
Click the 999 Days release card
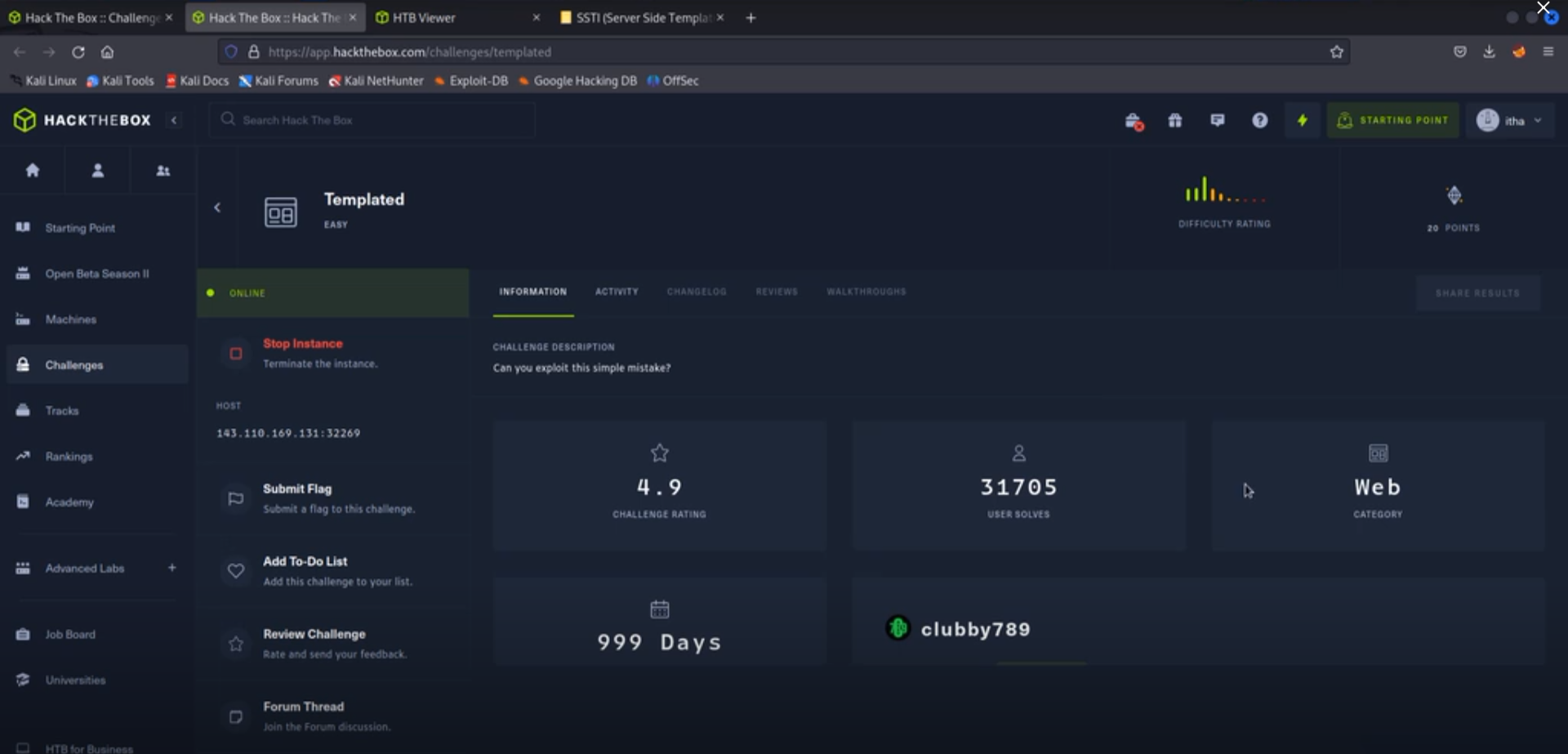[x=660, y=621]
